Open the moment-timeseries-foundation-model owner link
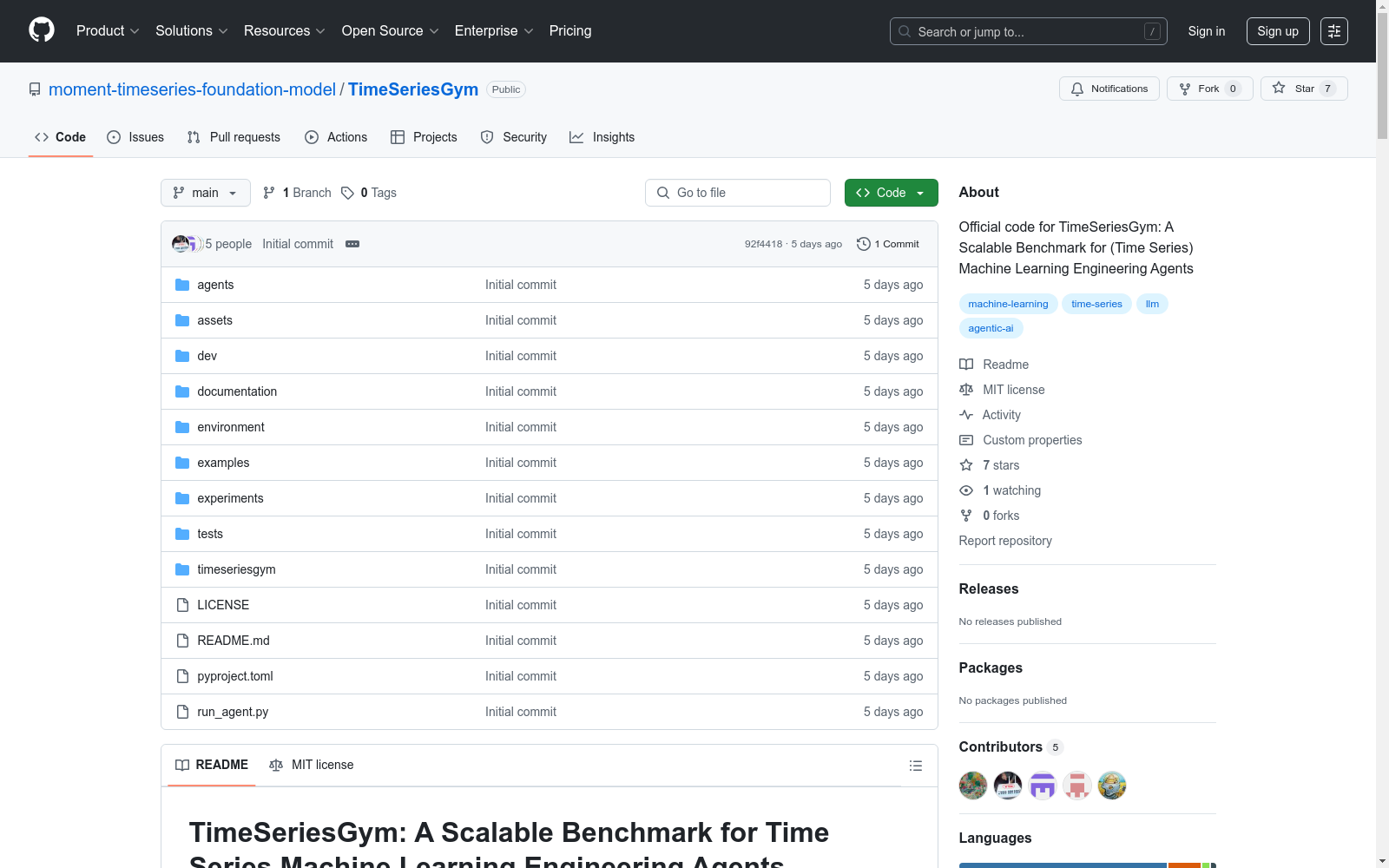 pos(192,89)
